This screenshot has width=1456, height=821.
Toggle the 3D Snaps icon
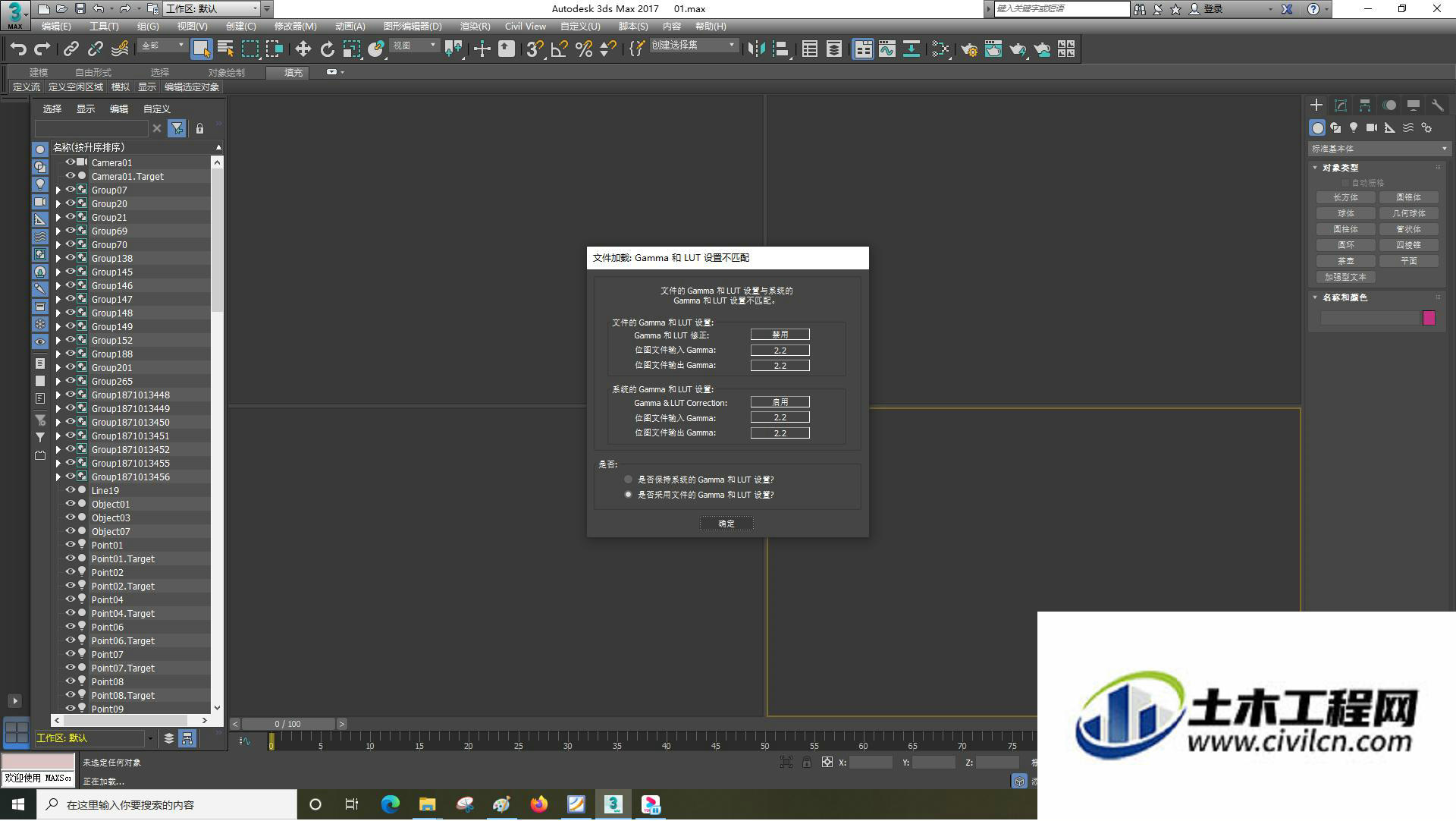[x=534, y=49]
